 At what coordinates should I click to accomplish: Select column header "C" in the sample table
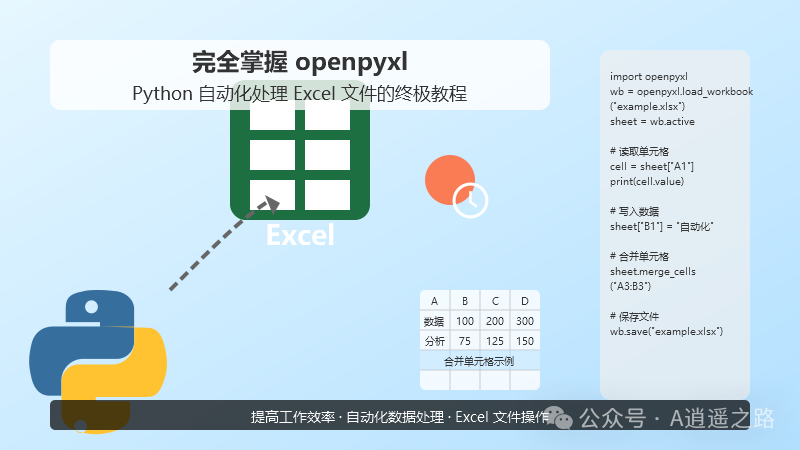495,301
